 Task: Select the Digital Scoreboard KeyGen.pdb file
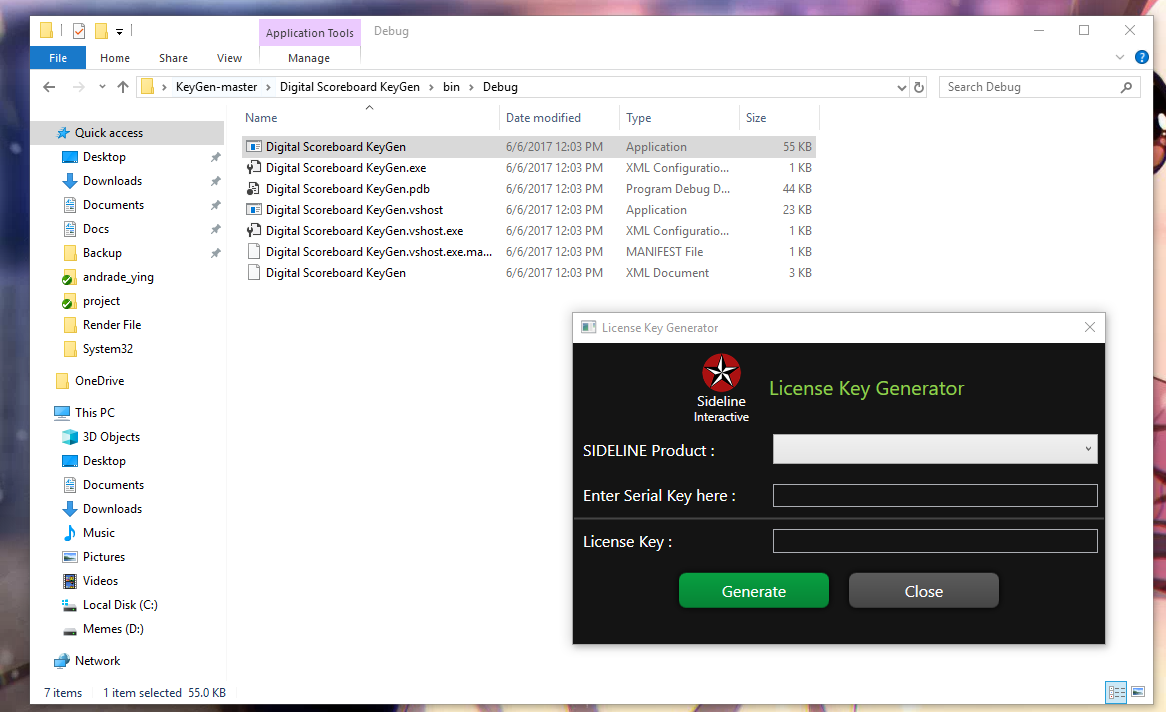click(x=529, y=189)
